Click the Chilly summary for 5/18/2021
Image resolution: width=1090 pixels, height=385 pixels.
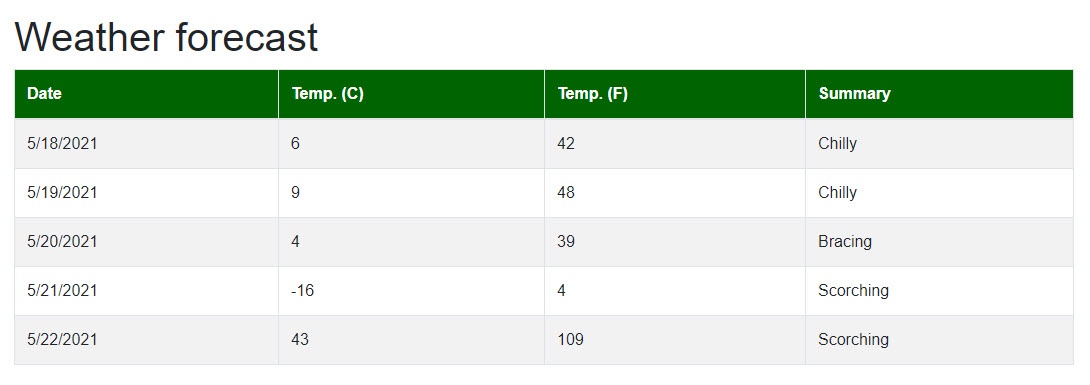click(939, 144)
